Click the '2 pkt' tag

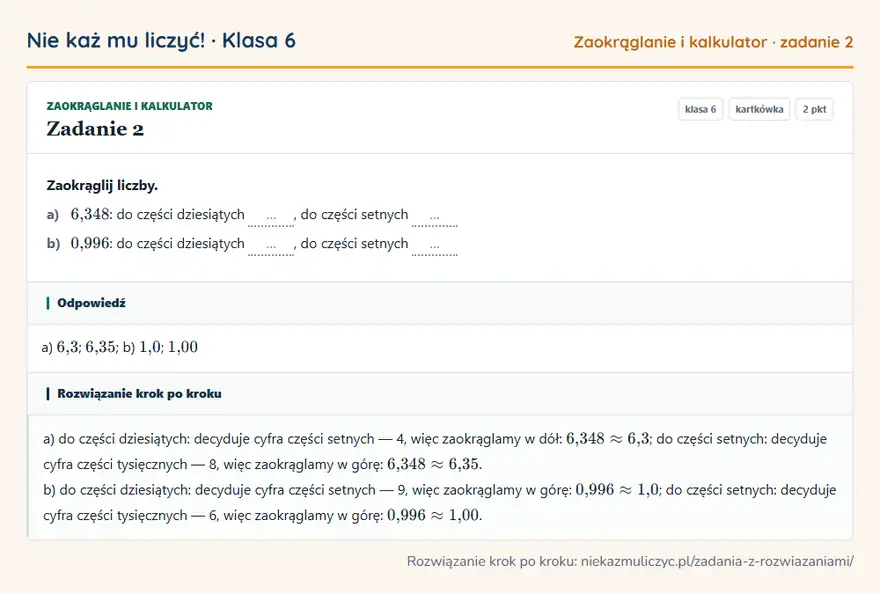(x=814, y=109)
